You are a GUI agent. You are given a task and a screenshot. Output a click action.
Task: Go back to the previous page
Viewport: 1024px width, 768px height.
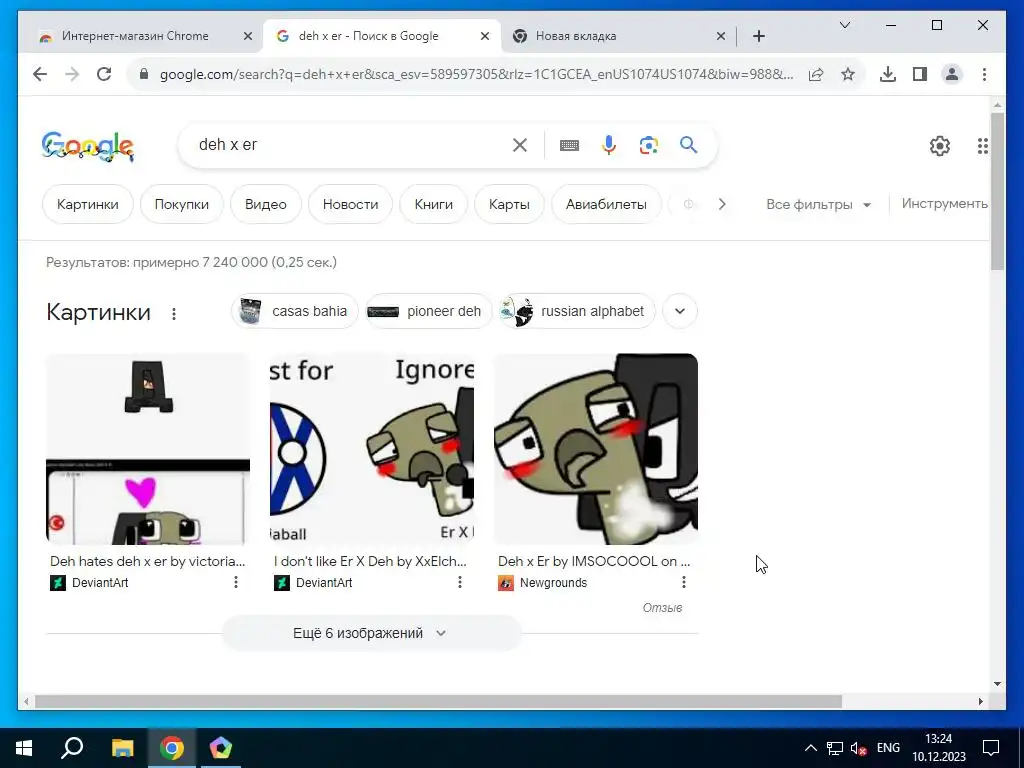click(40, 74)
